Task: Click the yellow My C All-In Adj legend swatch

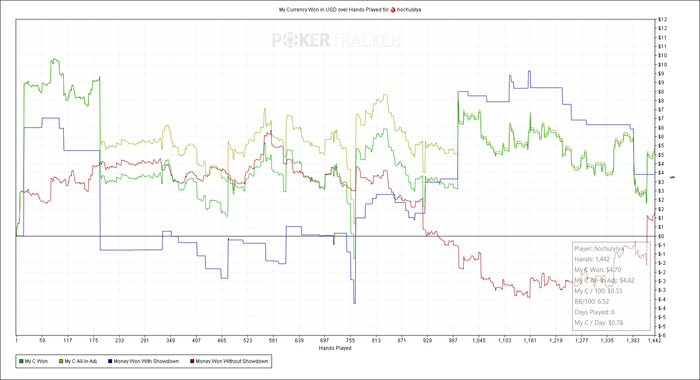Action: (61, 361)
